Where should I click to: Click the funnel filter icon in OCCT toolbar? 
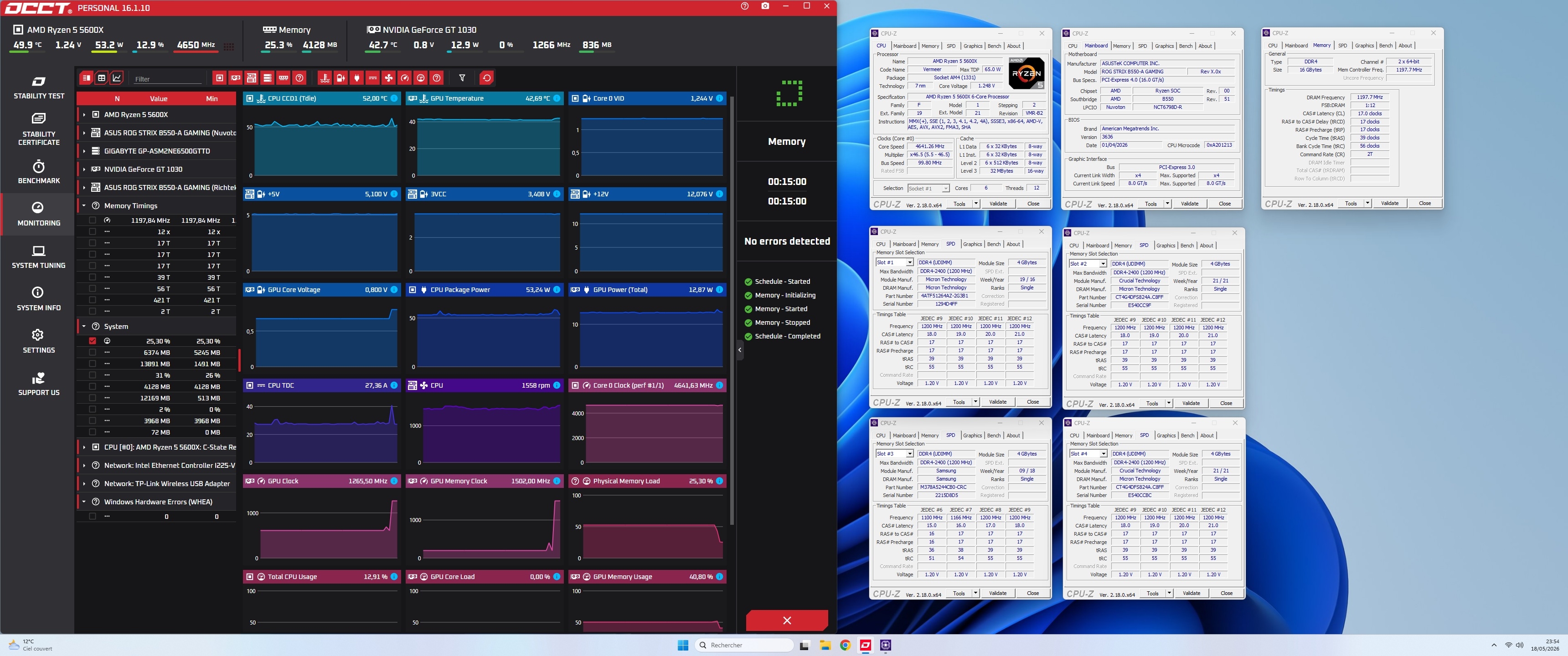(x=462, y=78)
